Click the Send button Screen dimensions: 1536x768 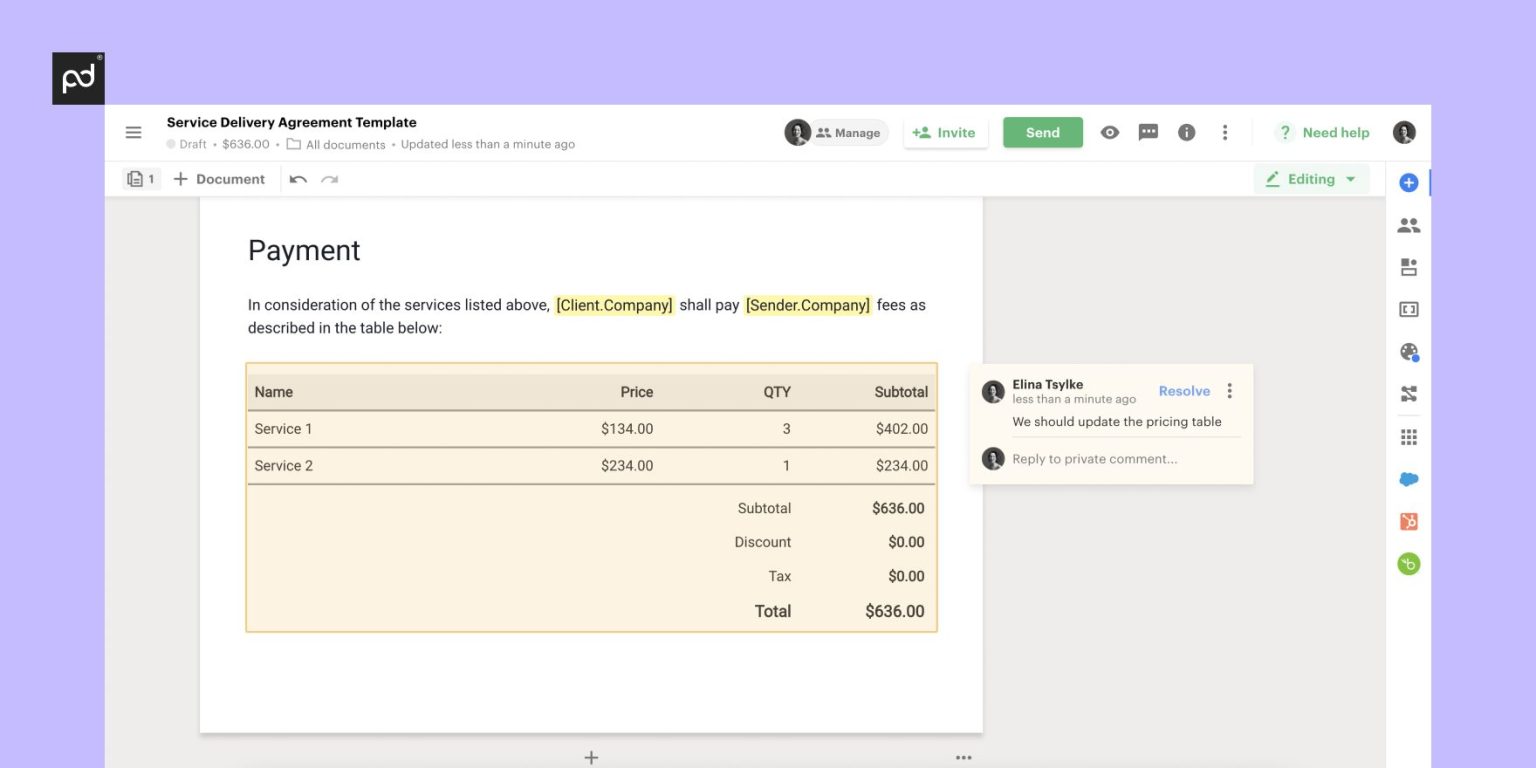click(1042, 132)
